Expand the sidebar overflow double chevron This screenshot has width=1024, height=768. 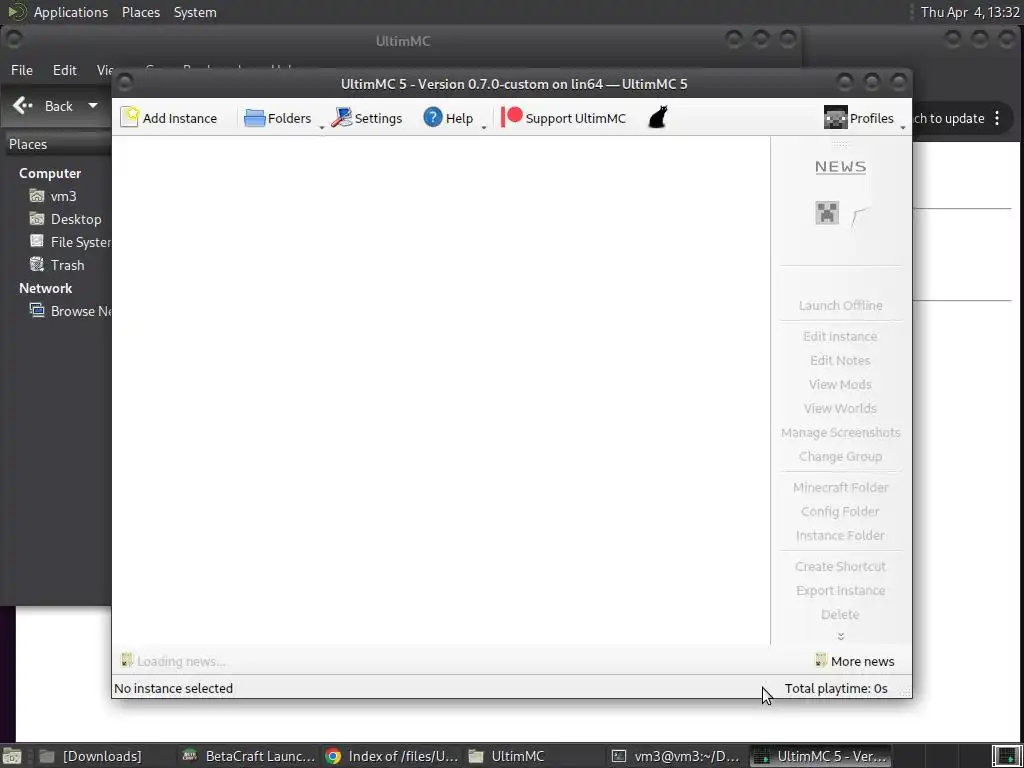click(840, 636)
